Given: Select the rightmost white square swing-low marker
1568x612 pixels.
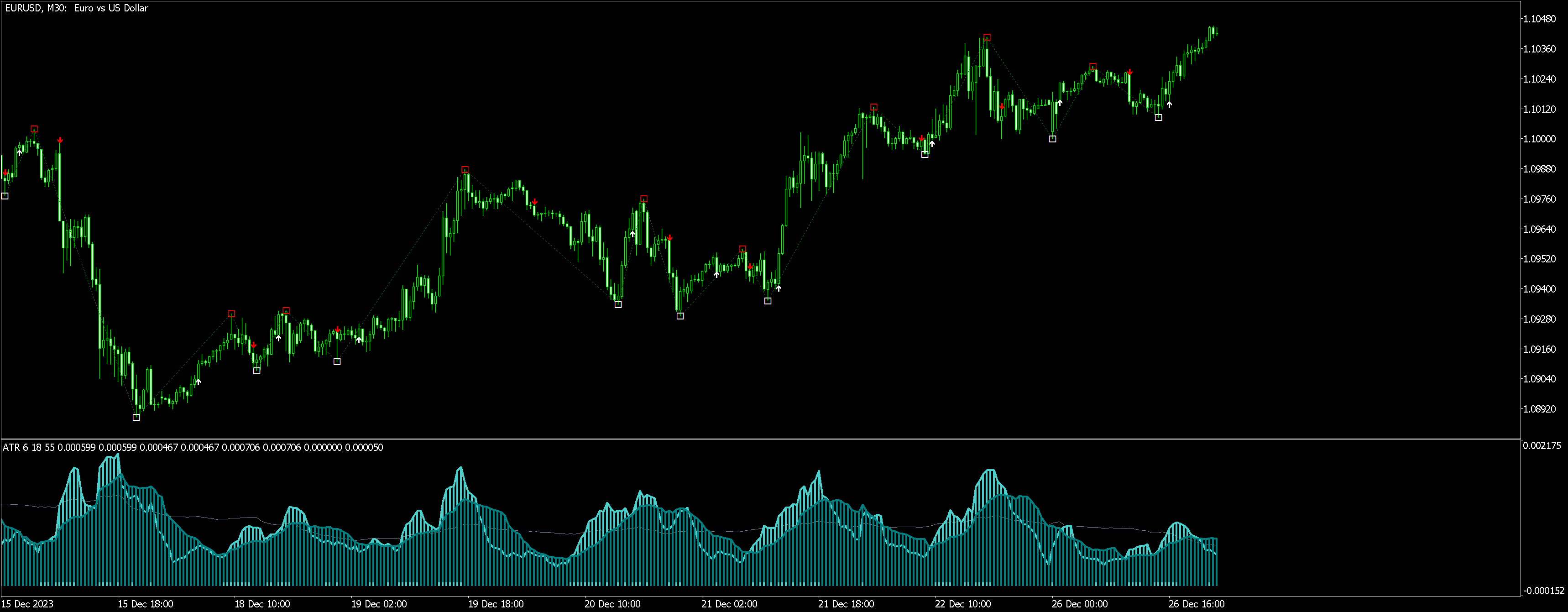Looking at the screenshot, I should point(1158,118).
